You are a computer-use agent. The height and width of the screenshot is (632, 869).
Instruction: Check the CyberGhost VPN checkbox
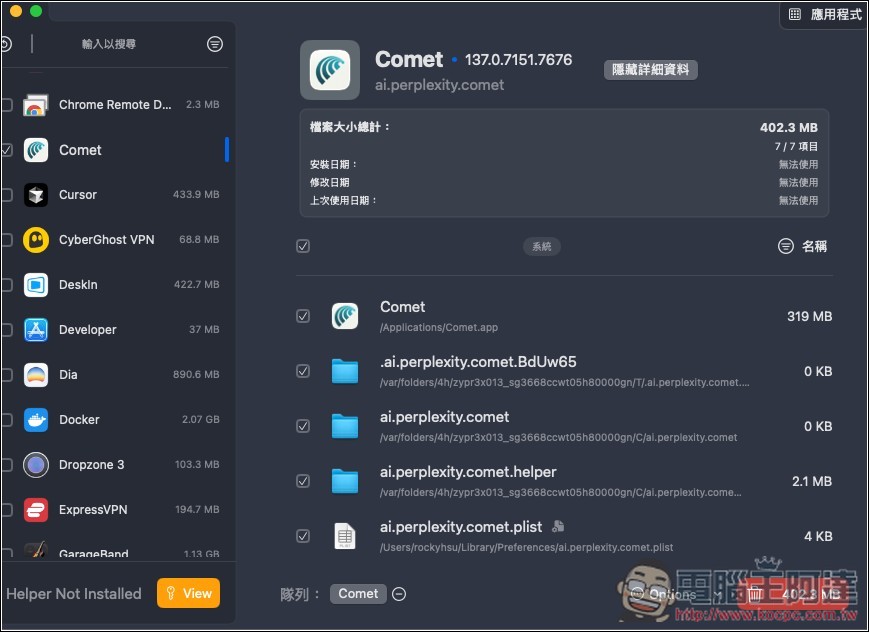7,239
